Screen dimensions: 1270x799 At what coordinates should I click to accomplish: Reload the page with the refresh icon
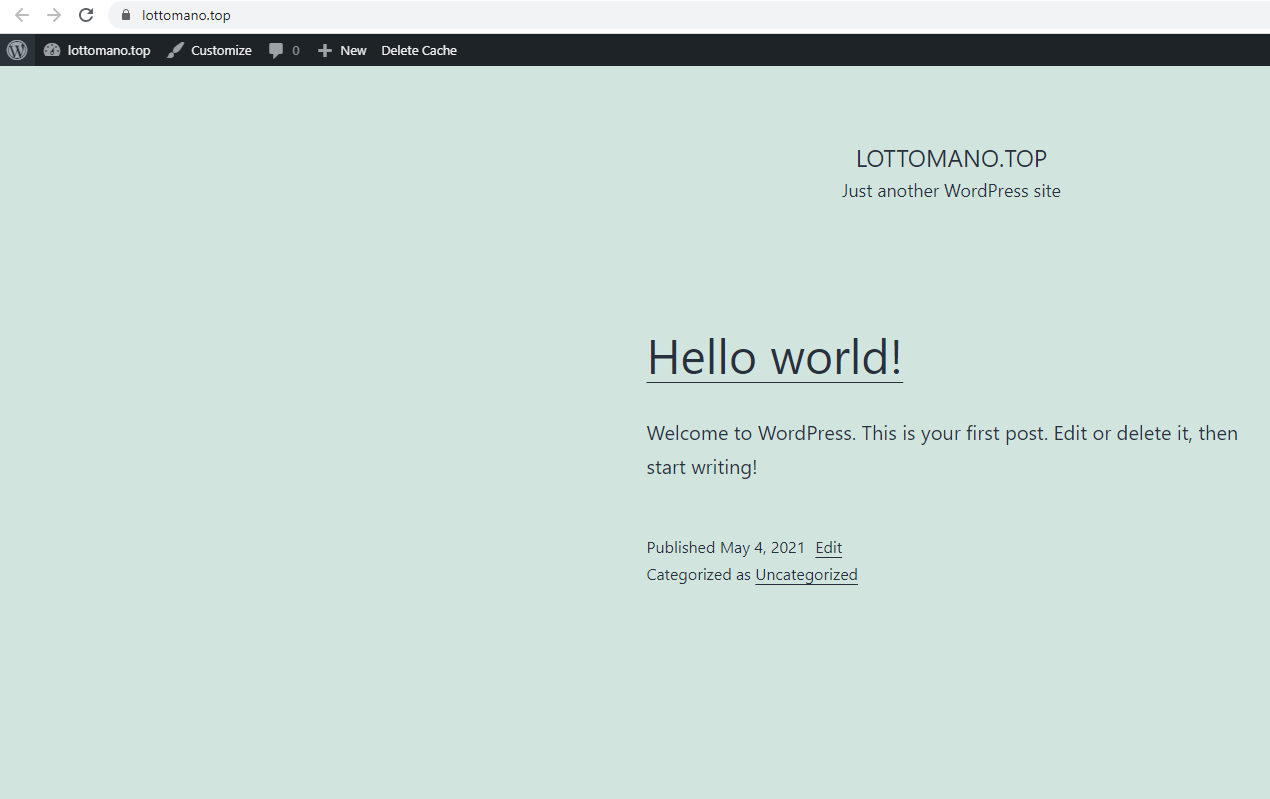point(86,15)
